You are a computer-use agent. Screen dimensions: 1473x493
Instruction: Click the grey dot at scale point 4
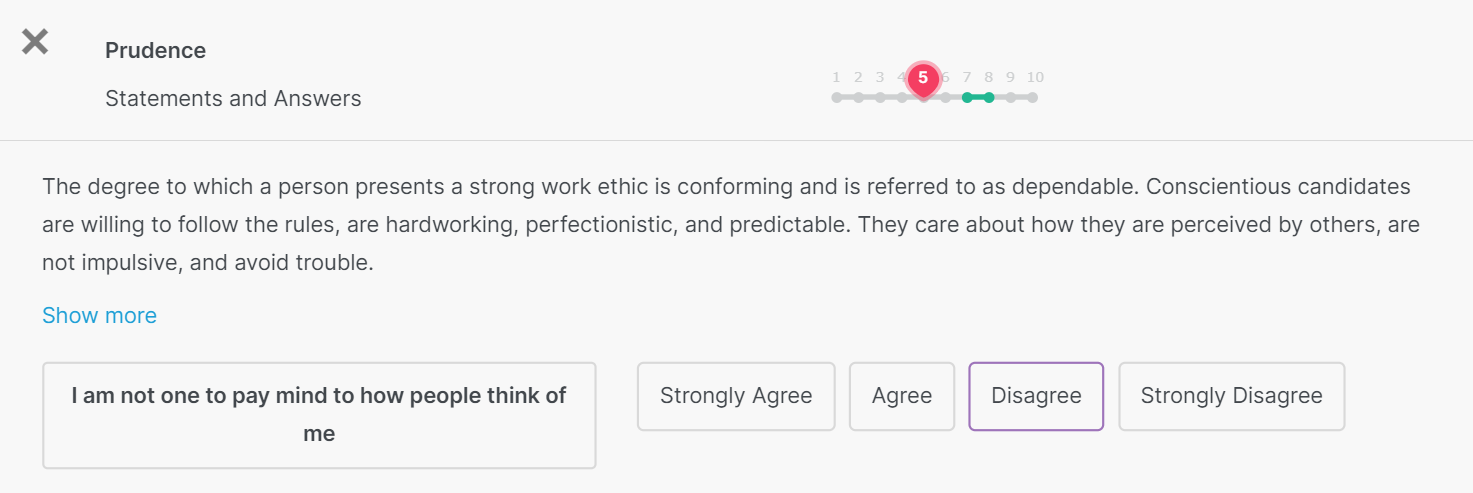(902, 97)
